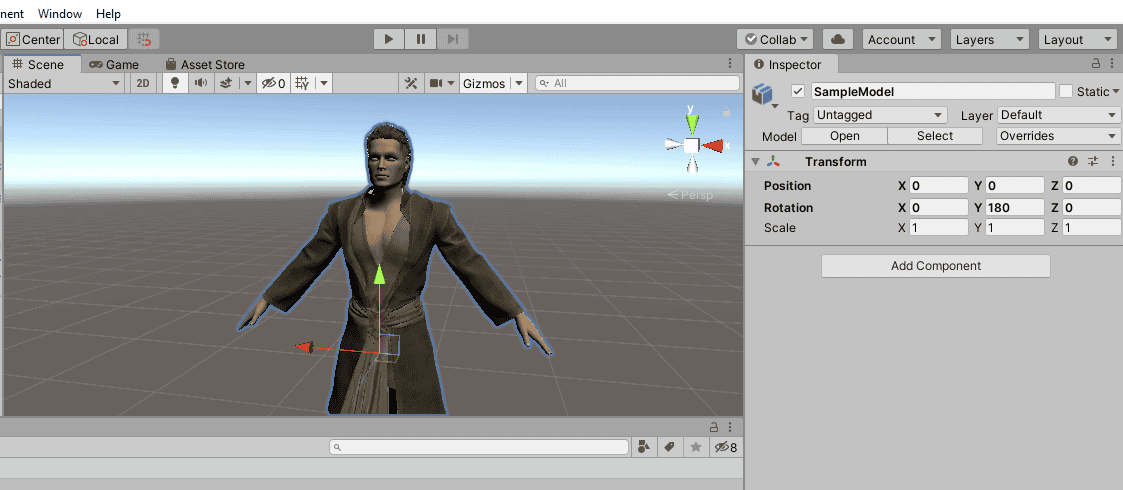
Task: Open the Window menu
Action: pos(59,14)
